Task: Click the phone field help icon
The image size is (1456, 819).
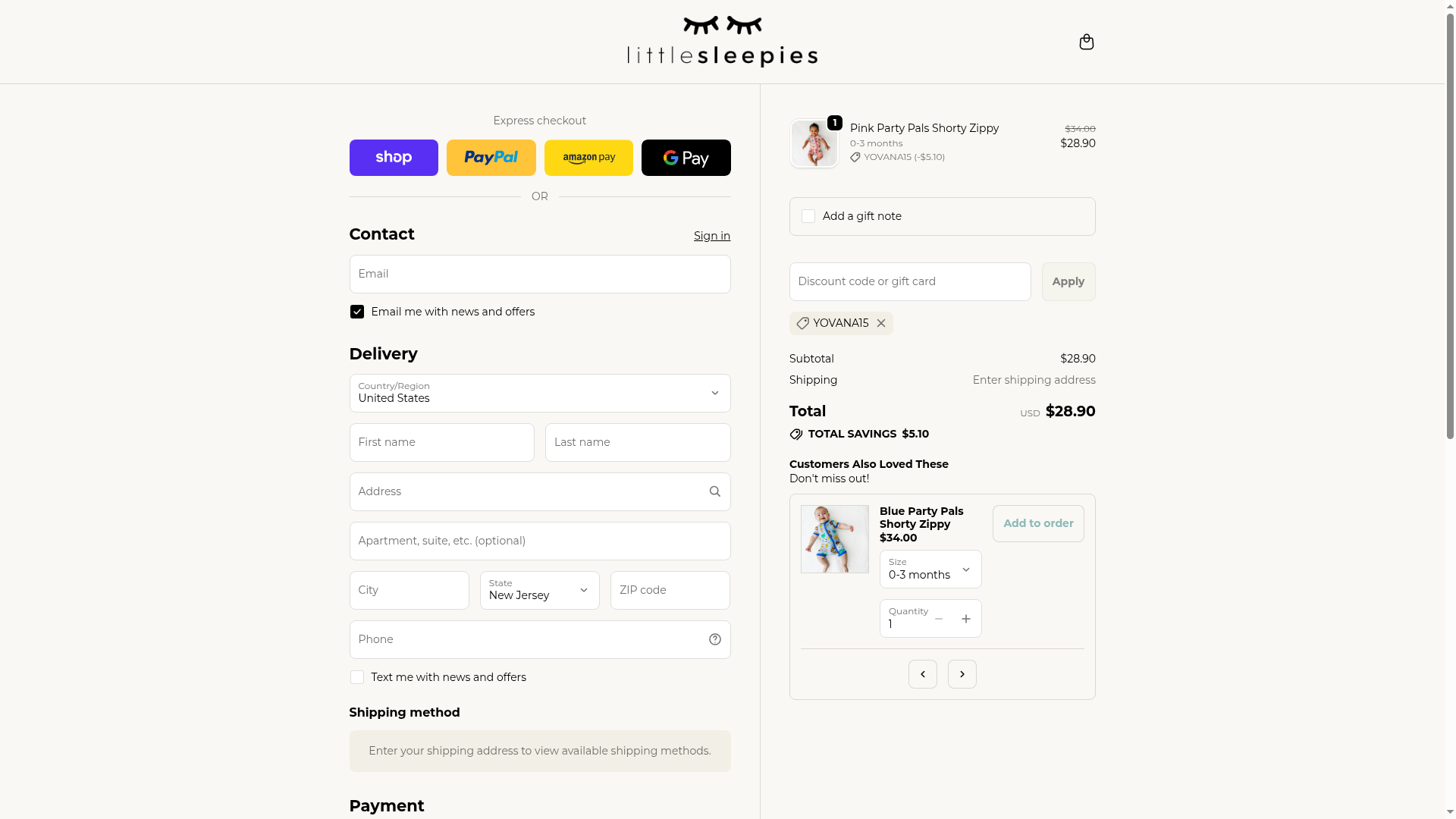Action: [x=714, y=639]
